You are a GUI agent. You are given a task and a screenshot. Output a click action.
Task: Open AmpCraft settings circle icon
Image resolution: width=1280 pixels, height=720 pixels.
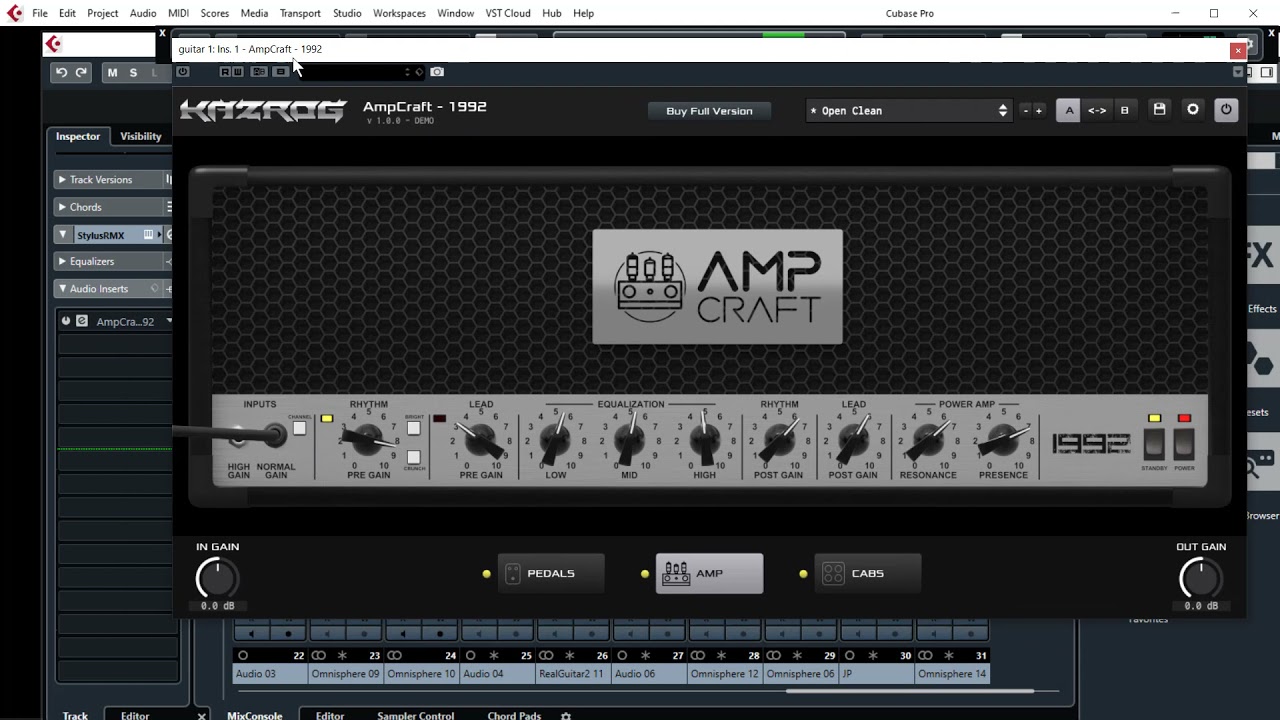[1192, 110]
